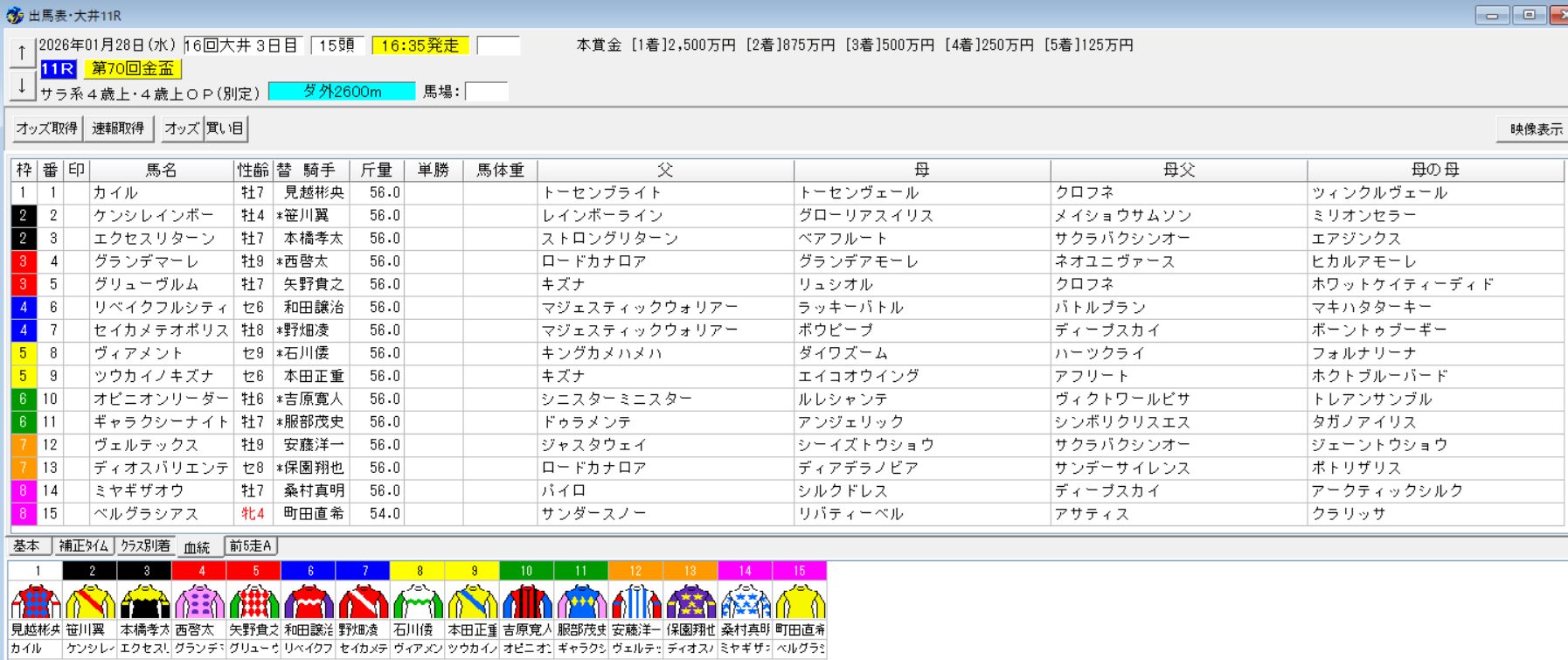The height and width of the screenshot is (660, 1568).
Task: Click the 馬場 input field
Action: (x=487, y=92)
